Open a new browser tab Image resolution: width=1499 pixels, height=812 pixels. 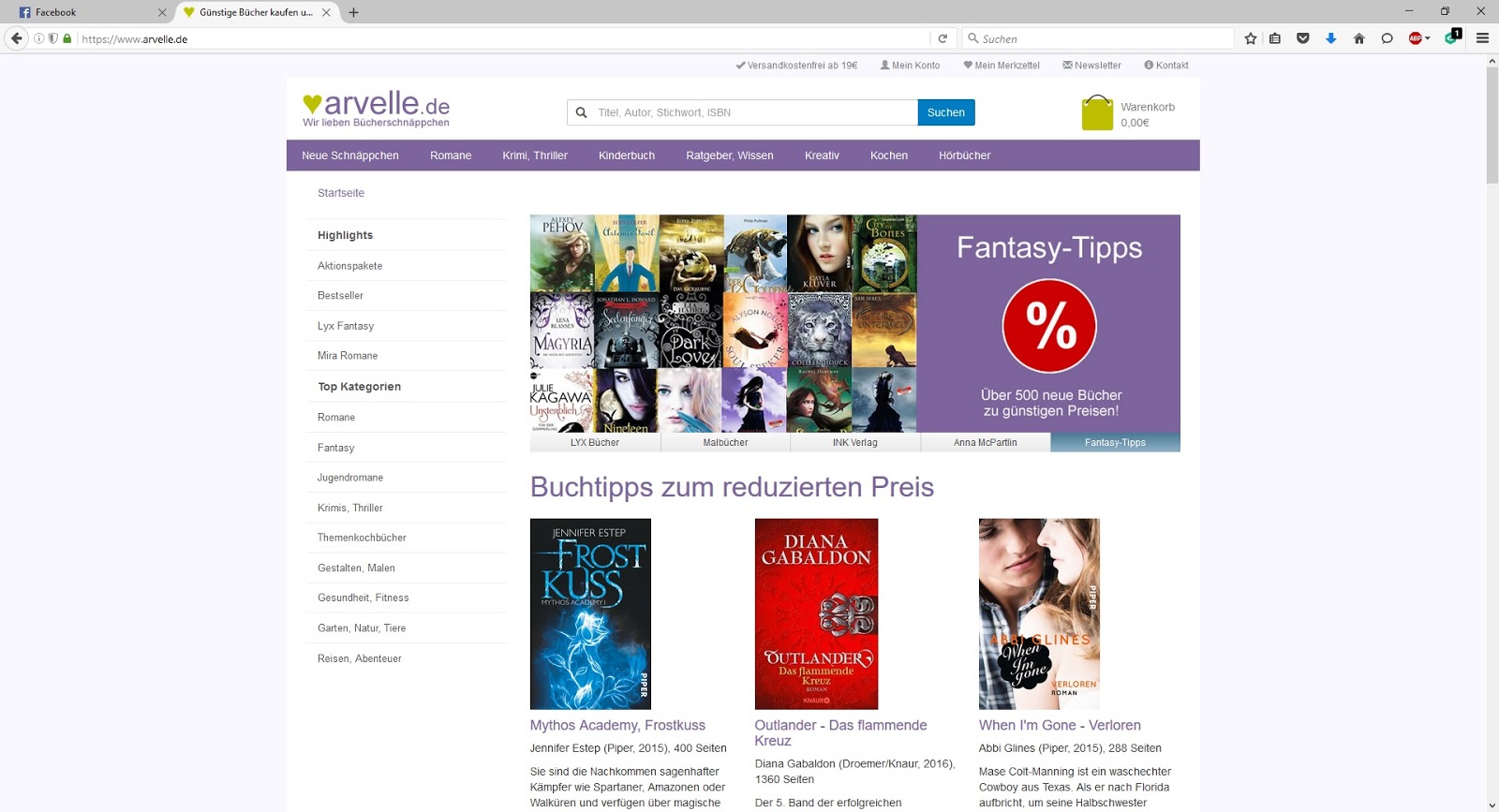[x=353, y=12]
